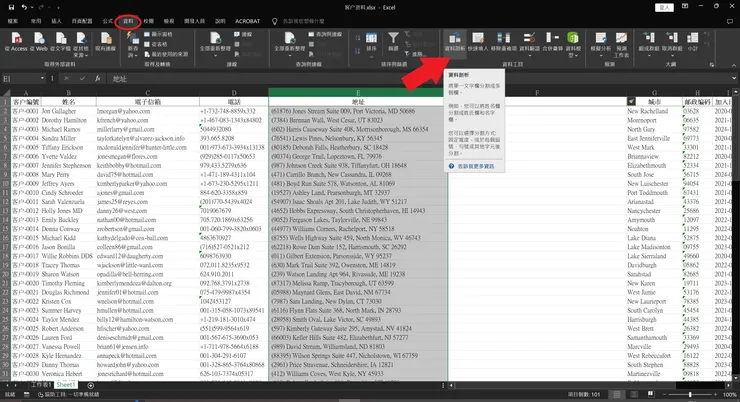Switch to the 公式 ribbon tab

pos(106,20)
